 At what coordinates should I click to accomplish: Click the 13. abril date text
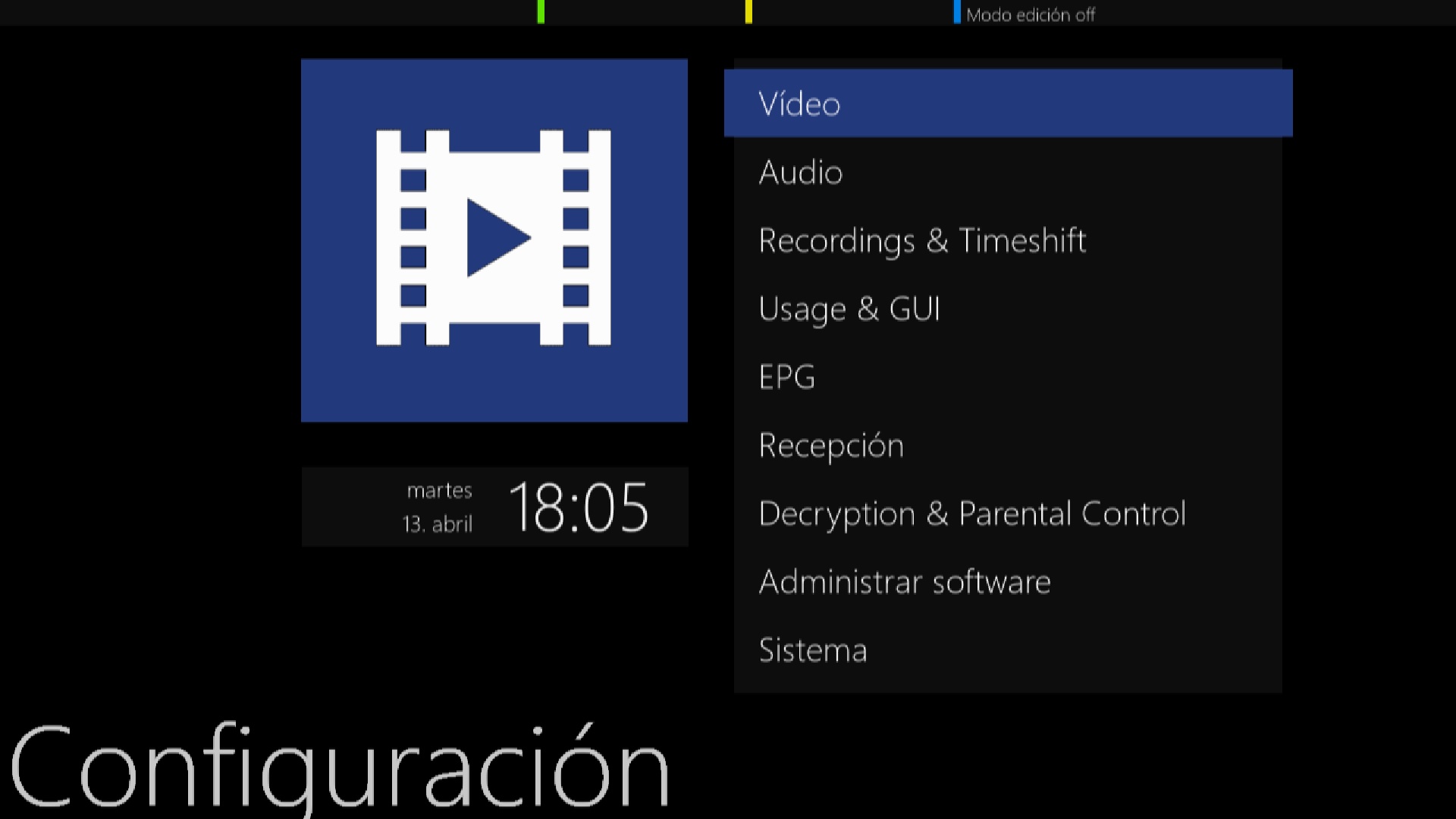pos(438,524)
